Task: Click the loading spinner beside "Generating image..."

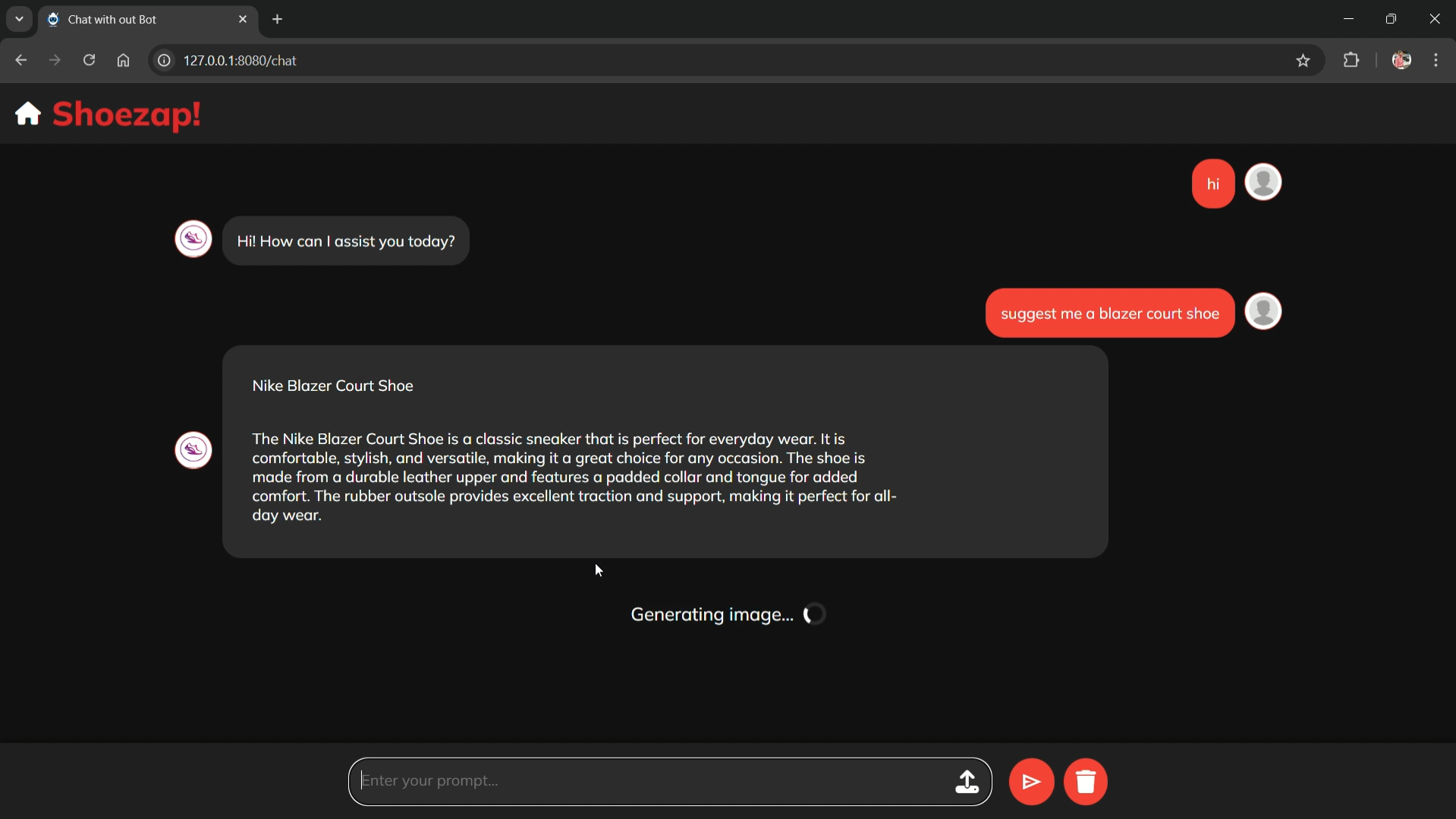Action: [x=815, y=614]
